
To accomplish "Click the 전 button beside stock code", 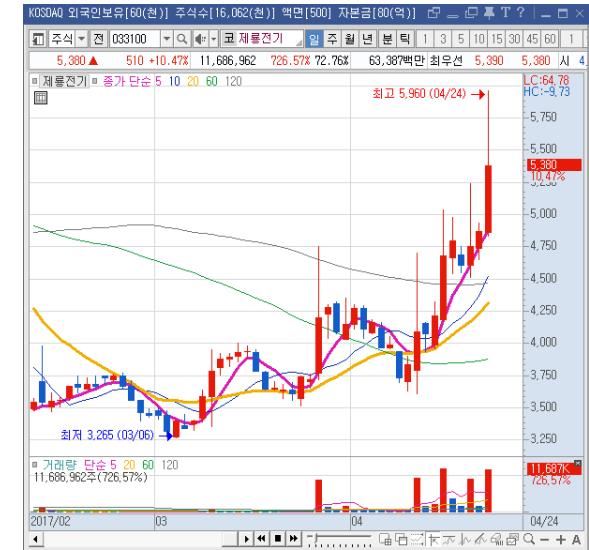I will coord(98,39).
